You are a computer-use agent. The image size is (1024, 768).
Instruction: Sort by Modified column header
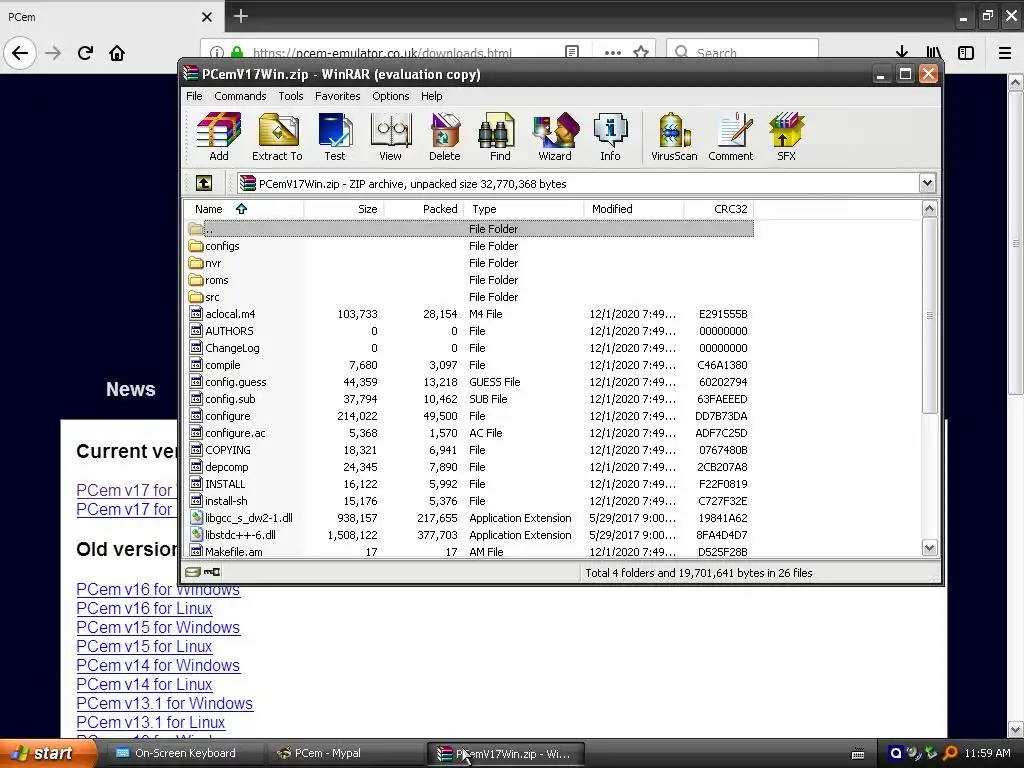click(x=633, y=209)
